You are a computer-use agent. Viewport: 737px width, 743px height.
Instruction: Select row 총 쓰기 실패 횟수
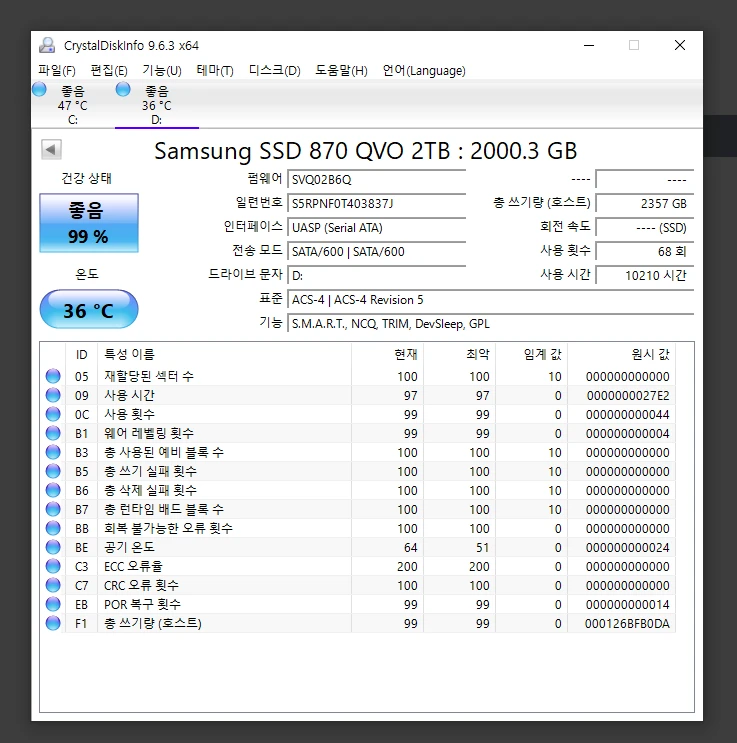[358, 471]
